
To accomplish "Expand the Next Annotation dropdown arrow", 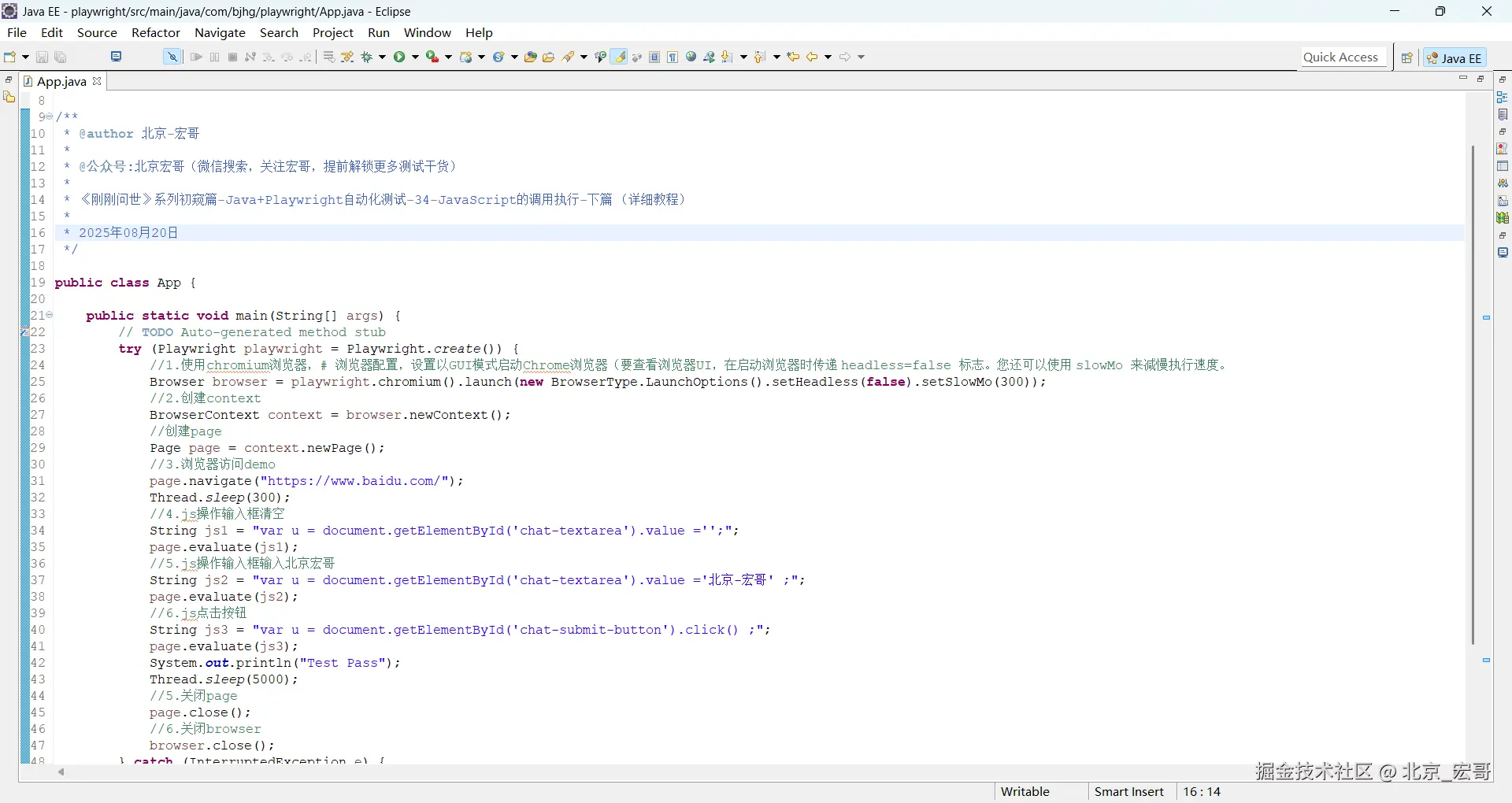I will click(x=743, y=57).
